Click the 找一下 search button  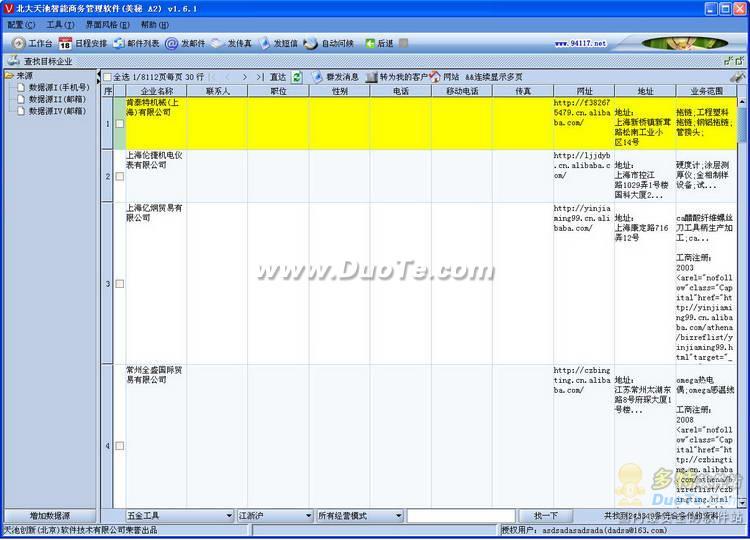click(x=546, y=516)
